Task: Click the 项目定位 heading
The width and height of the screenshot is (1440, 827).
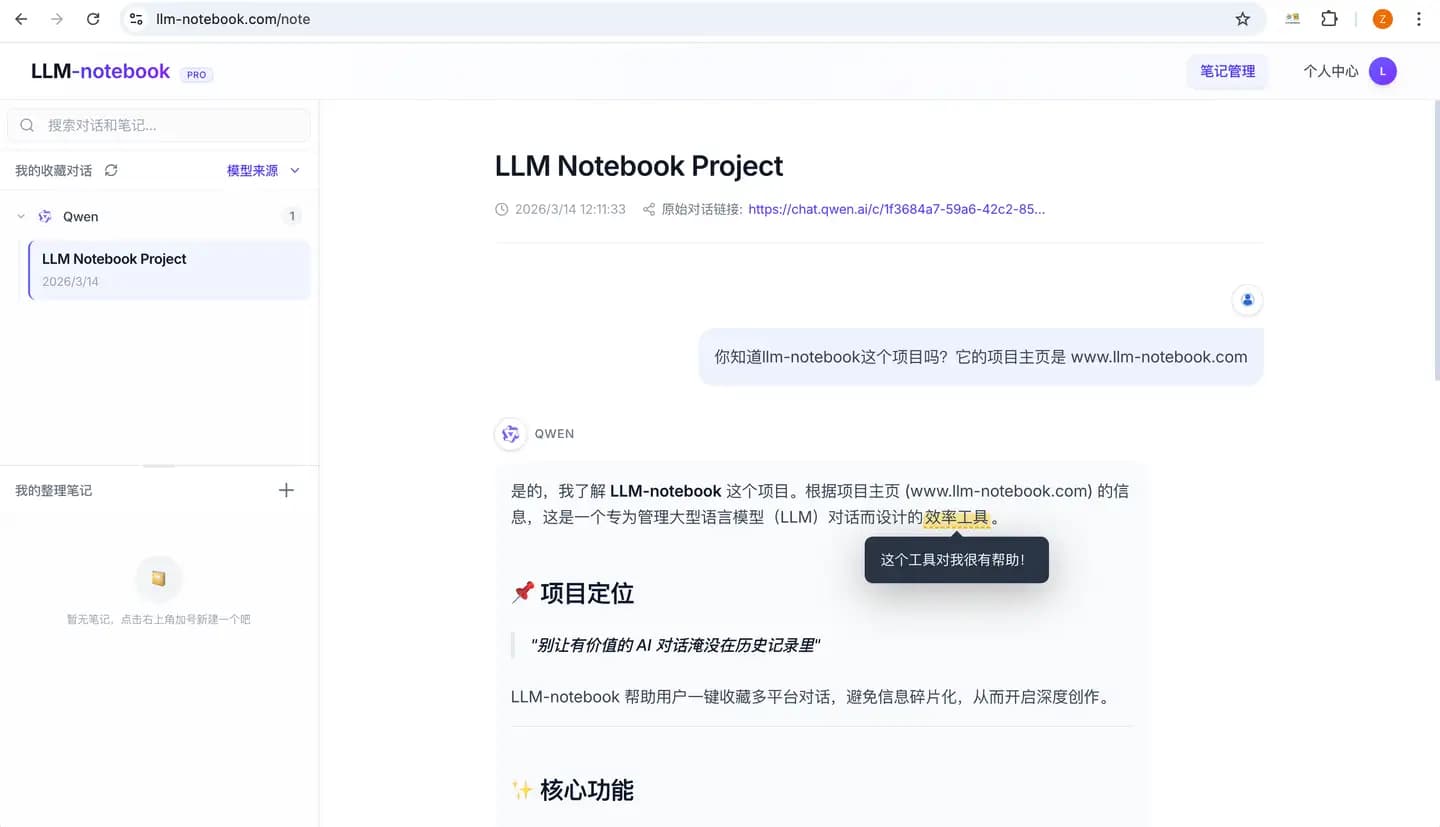Action: (x=587, y=593)
